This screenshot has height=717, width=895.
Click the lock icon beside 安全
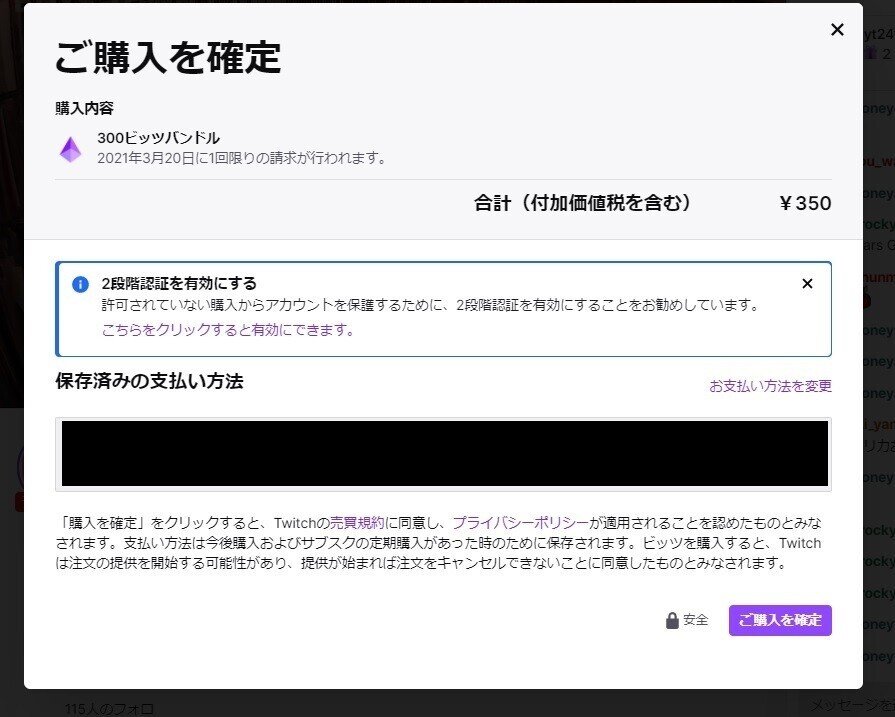click(x=672, y=621)
